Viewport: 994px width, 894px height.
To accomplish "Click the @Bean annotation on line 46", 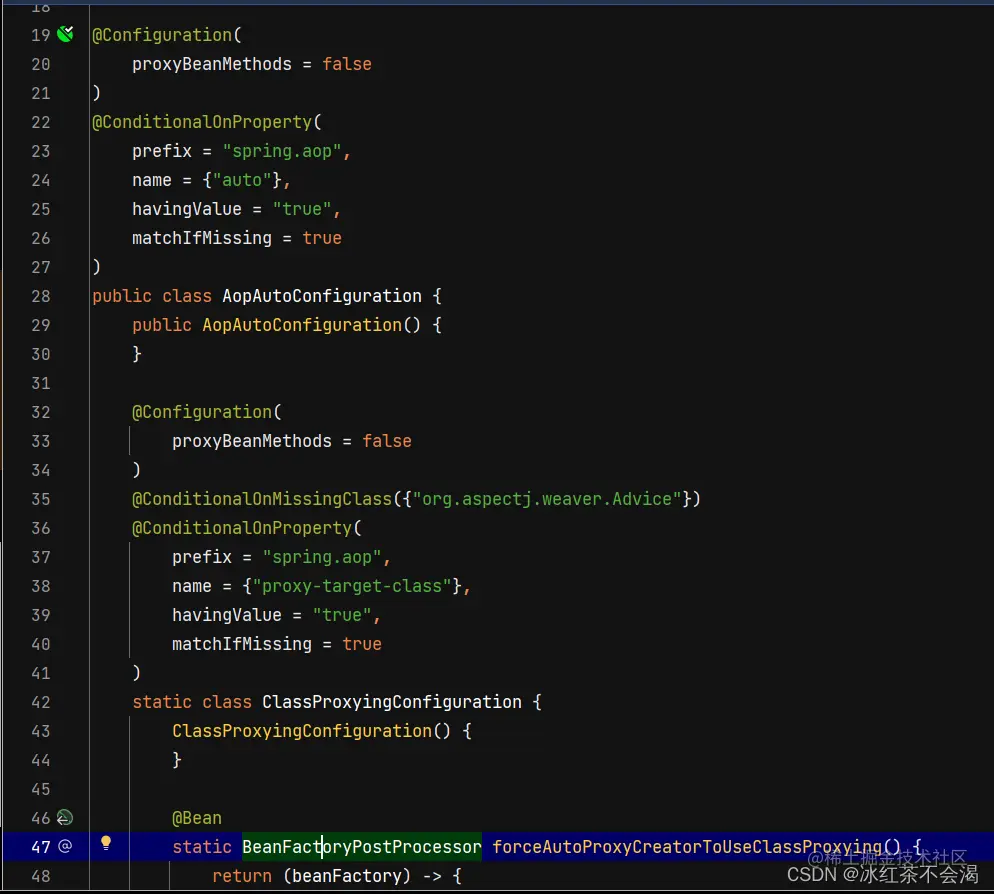I will [197, 818].
